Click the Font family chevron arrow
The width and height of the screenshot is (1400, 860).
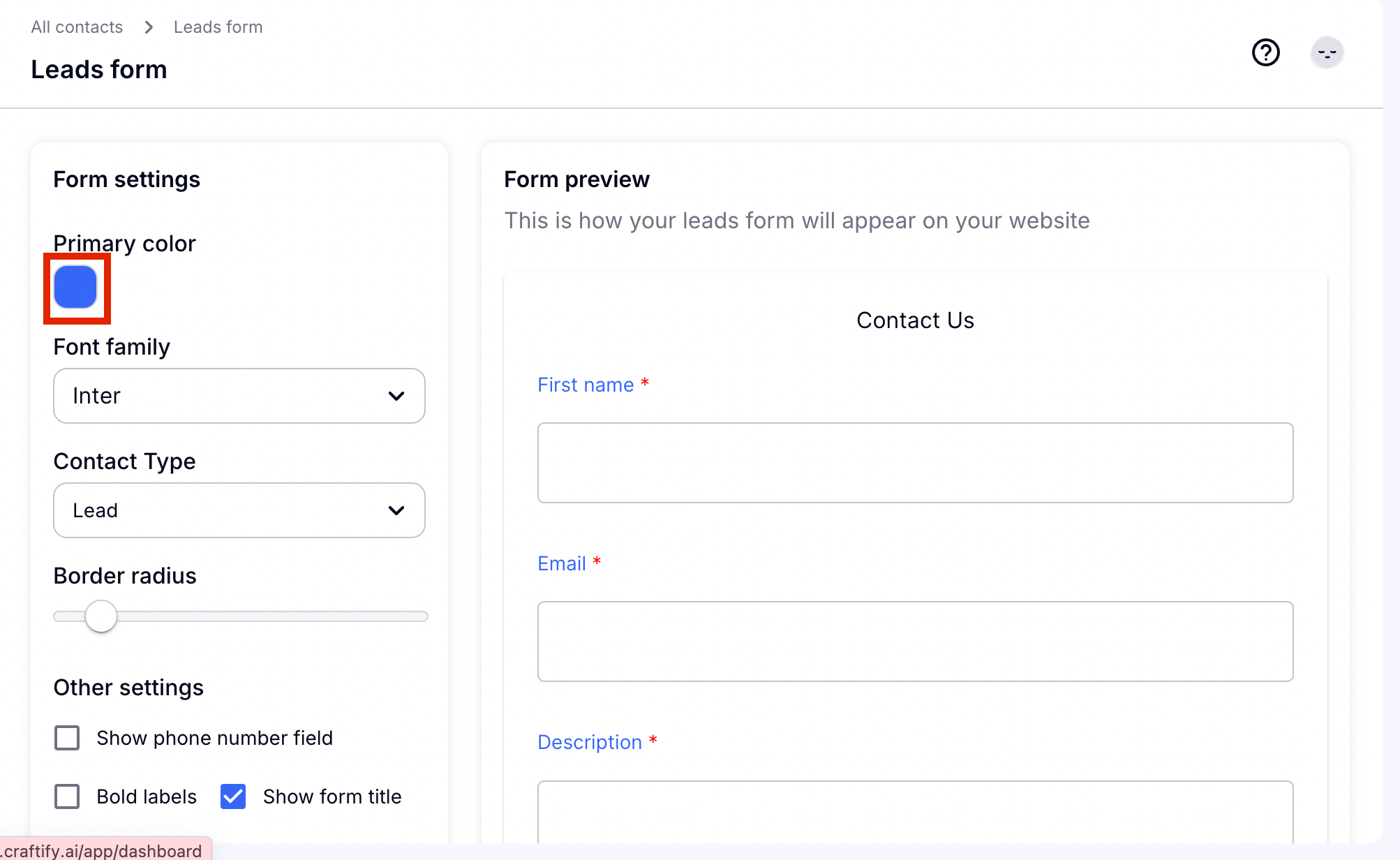click(396, 396)
